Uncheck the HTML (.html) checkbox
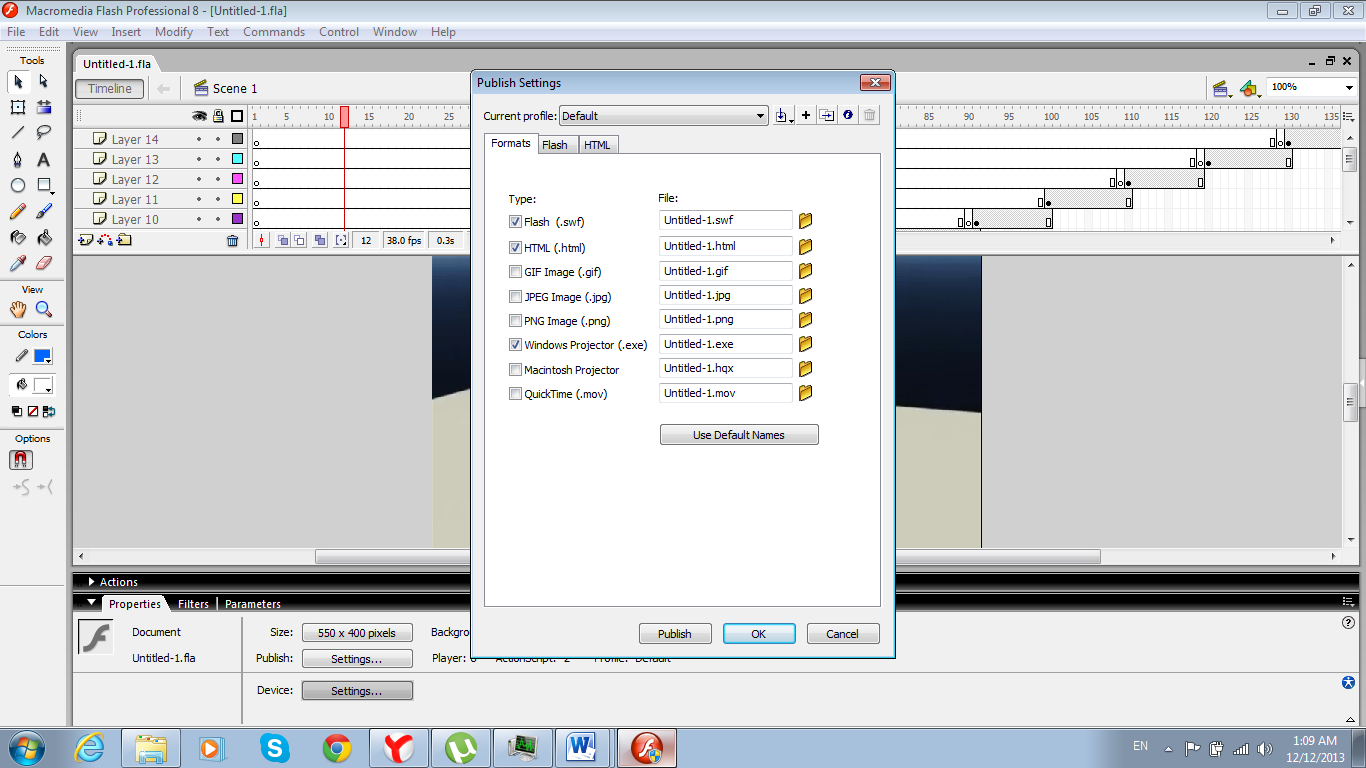Image resolution: width=1366 pixels, height=768 pixels. pos(515,247)
